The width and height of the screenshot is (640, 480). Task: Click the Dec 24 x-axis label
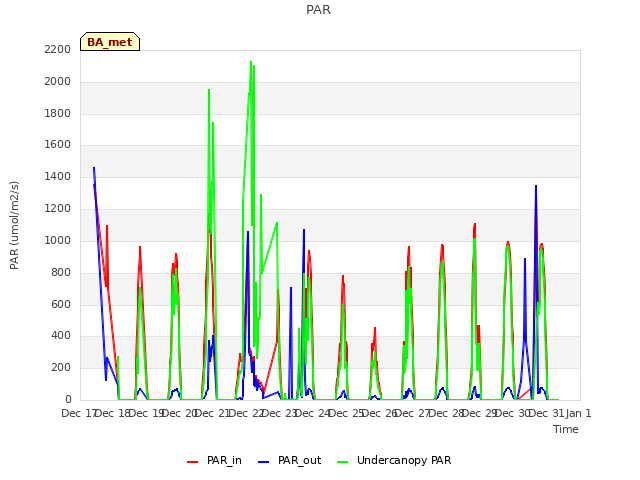pos(313,413)
